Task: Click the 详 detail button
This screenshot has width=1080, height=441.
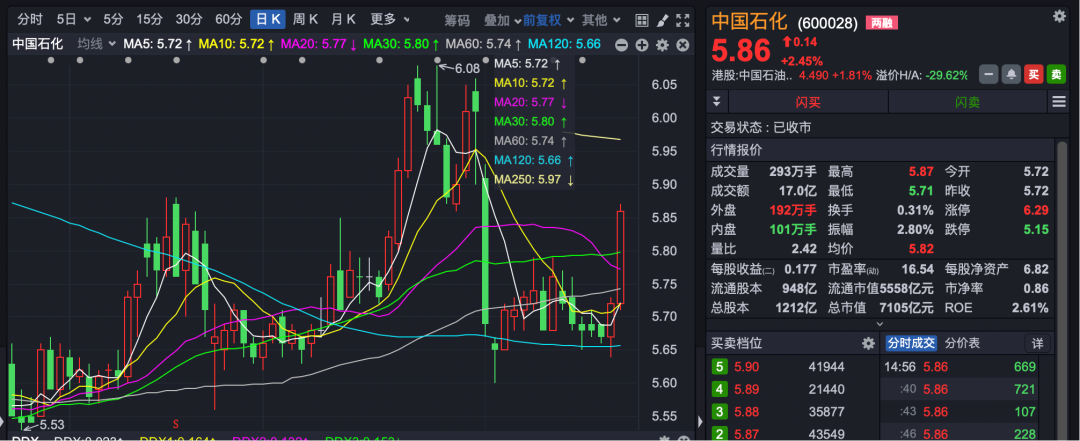Action: pos(1037,343)
